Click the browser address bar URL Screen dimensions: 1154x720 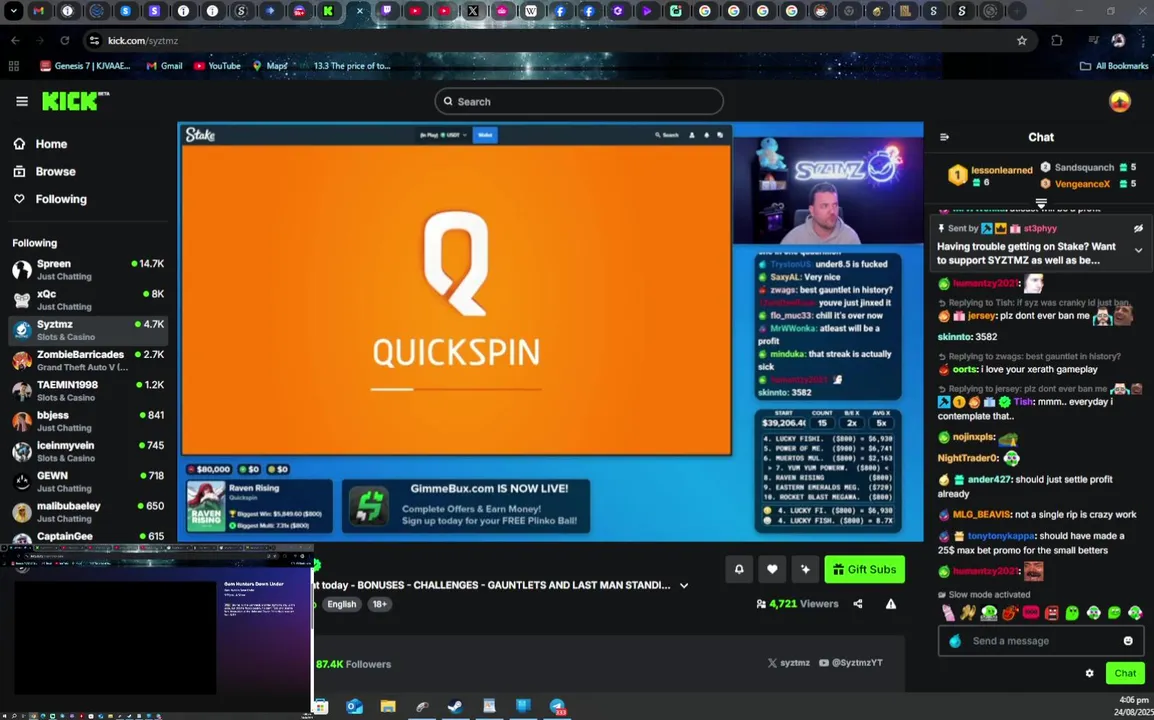click(143, 40)
